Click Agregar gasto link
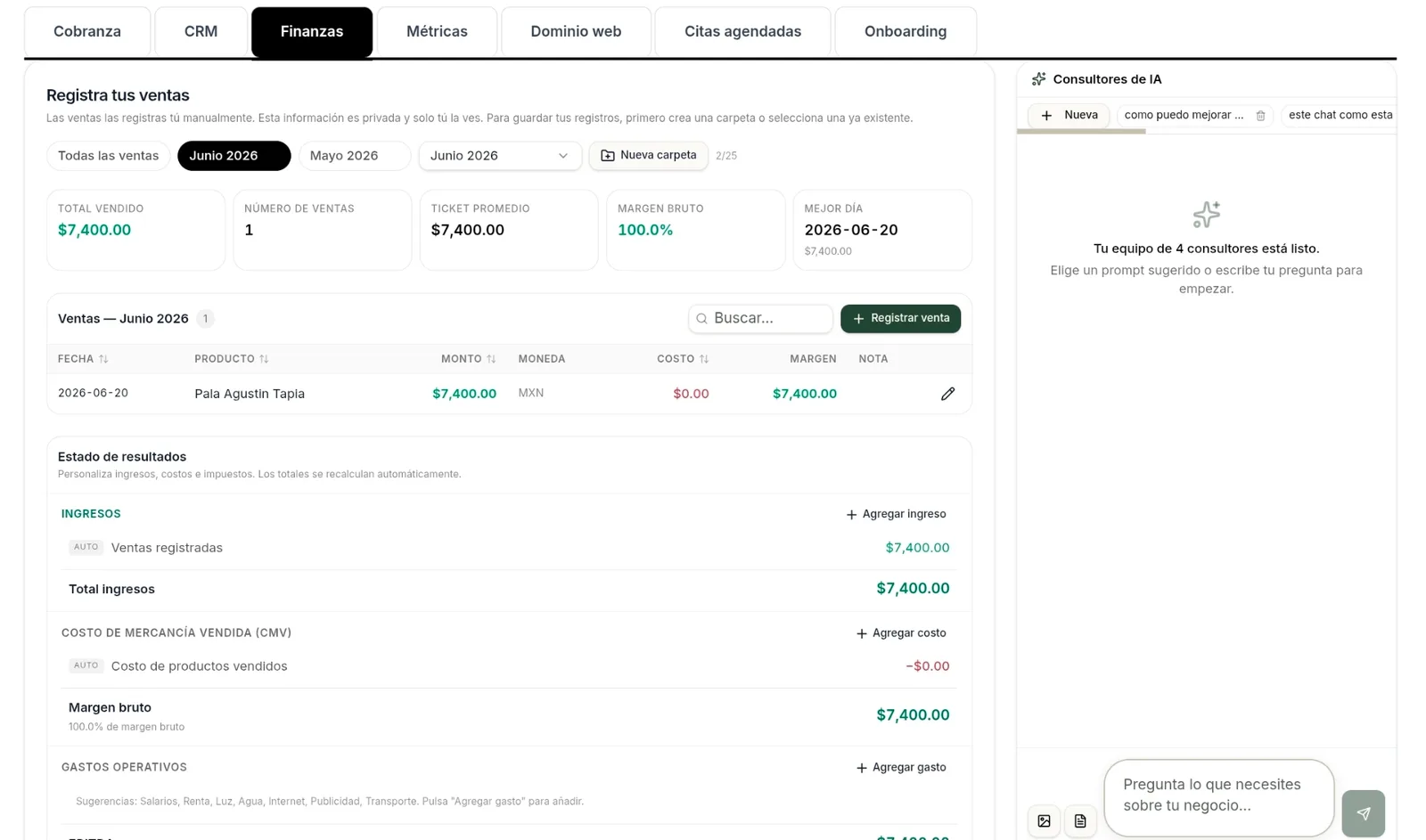1426x840 pixels. (901, 768)
